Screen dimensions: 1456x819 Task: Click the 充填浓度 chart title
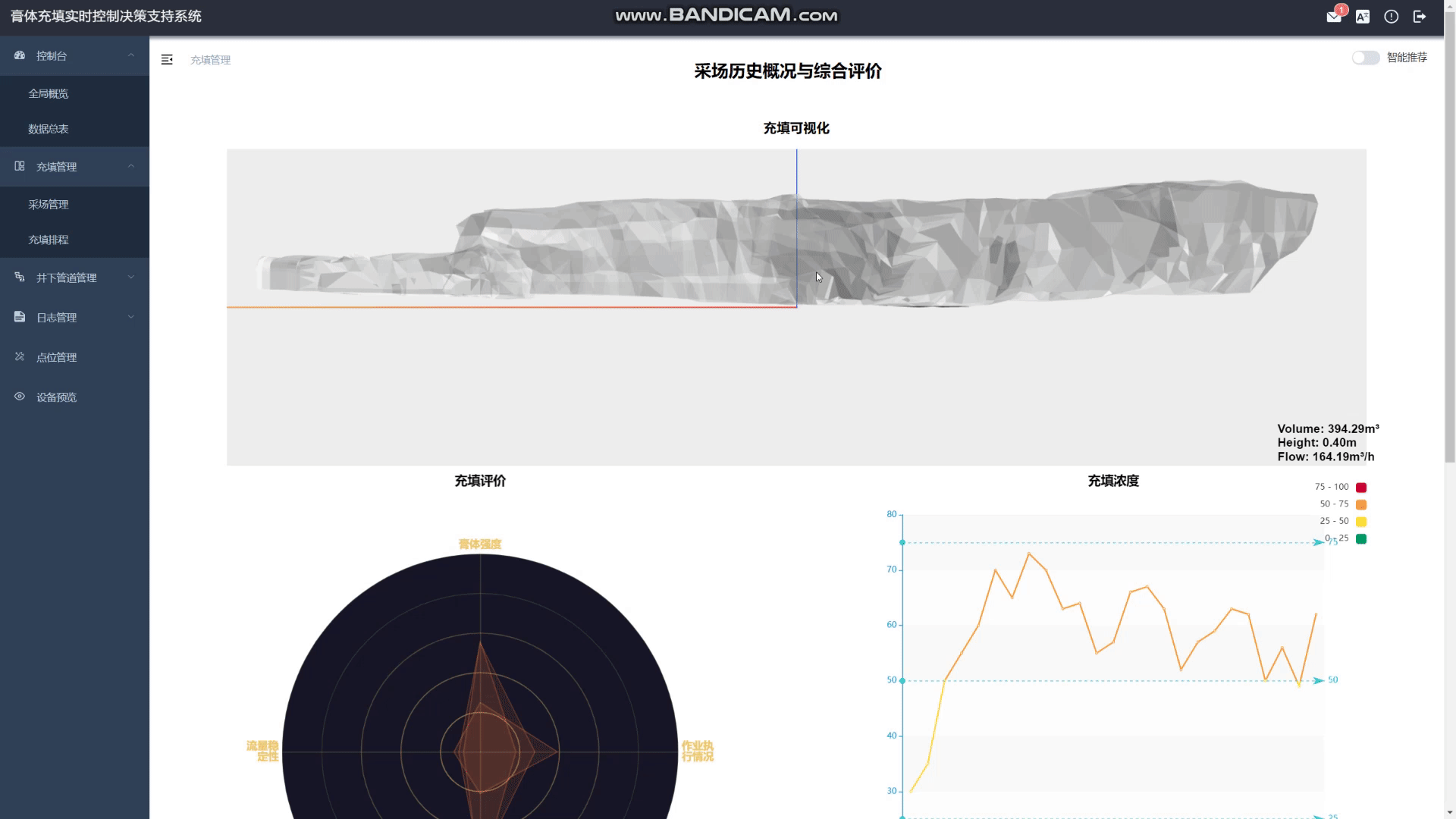tap(1112, 481)
